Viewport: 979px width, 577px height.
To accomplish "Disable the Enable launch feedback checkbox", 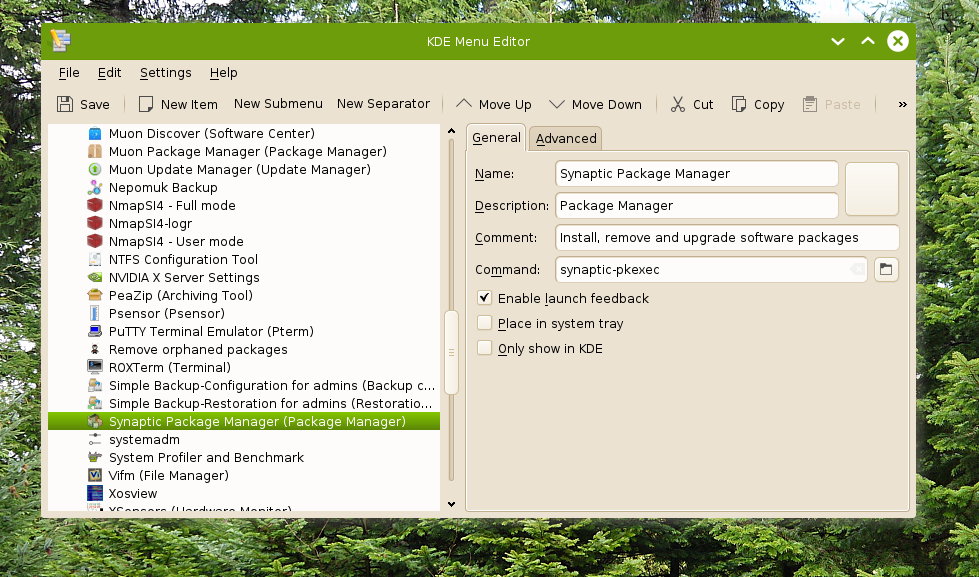I will tap(485, 298).
